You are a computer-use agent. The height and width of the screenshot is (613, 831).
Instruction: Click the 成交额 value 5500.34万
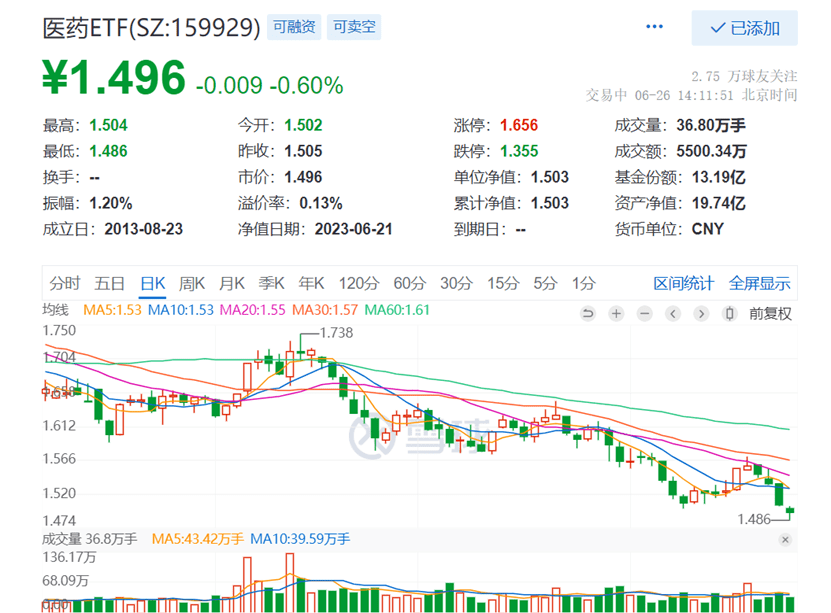coord(711,152)
